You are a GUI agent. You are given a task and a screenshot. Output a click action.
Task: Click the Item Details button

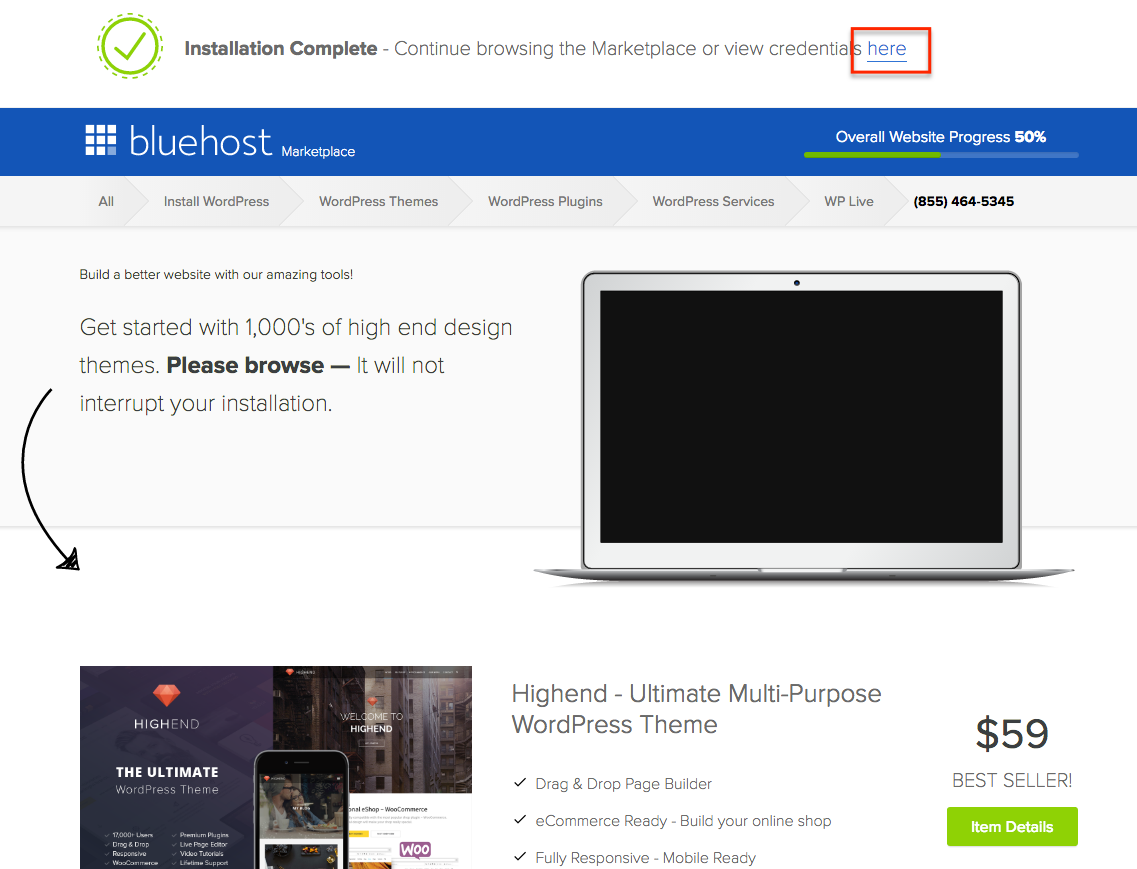coord(1012,826)
